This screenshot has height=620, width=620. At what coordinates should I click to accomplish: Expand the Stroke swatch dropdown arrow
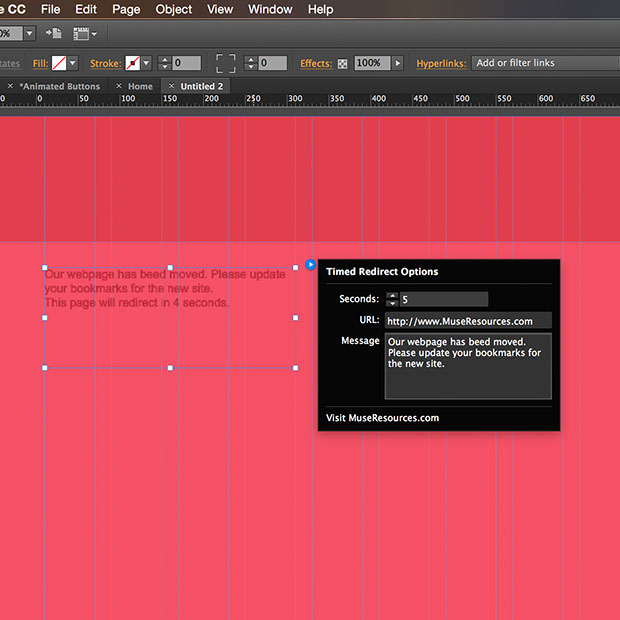(146, 63)
